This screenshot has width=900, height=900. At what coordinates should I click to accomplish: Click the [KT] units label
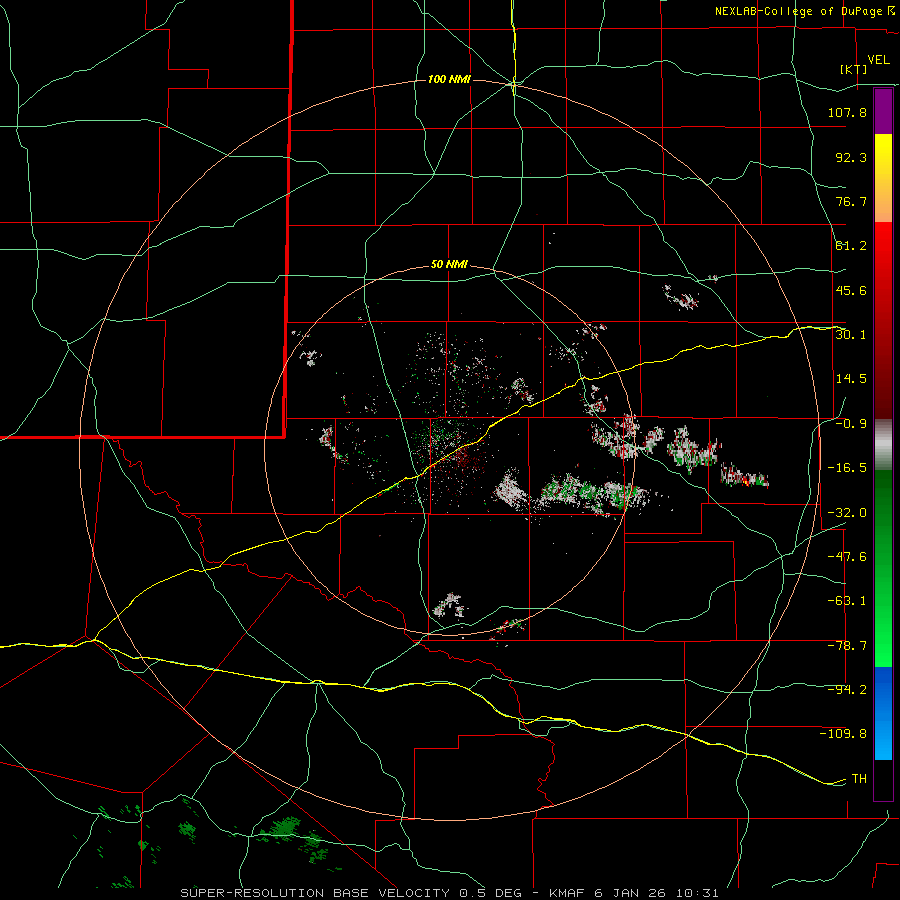(x=854, y=69)
